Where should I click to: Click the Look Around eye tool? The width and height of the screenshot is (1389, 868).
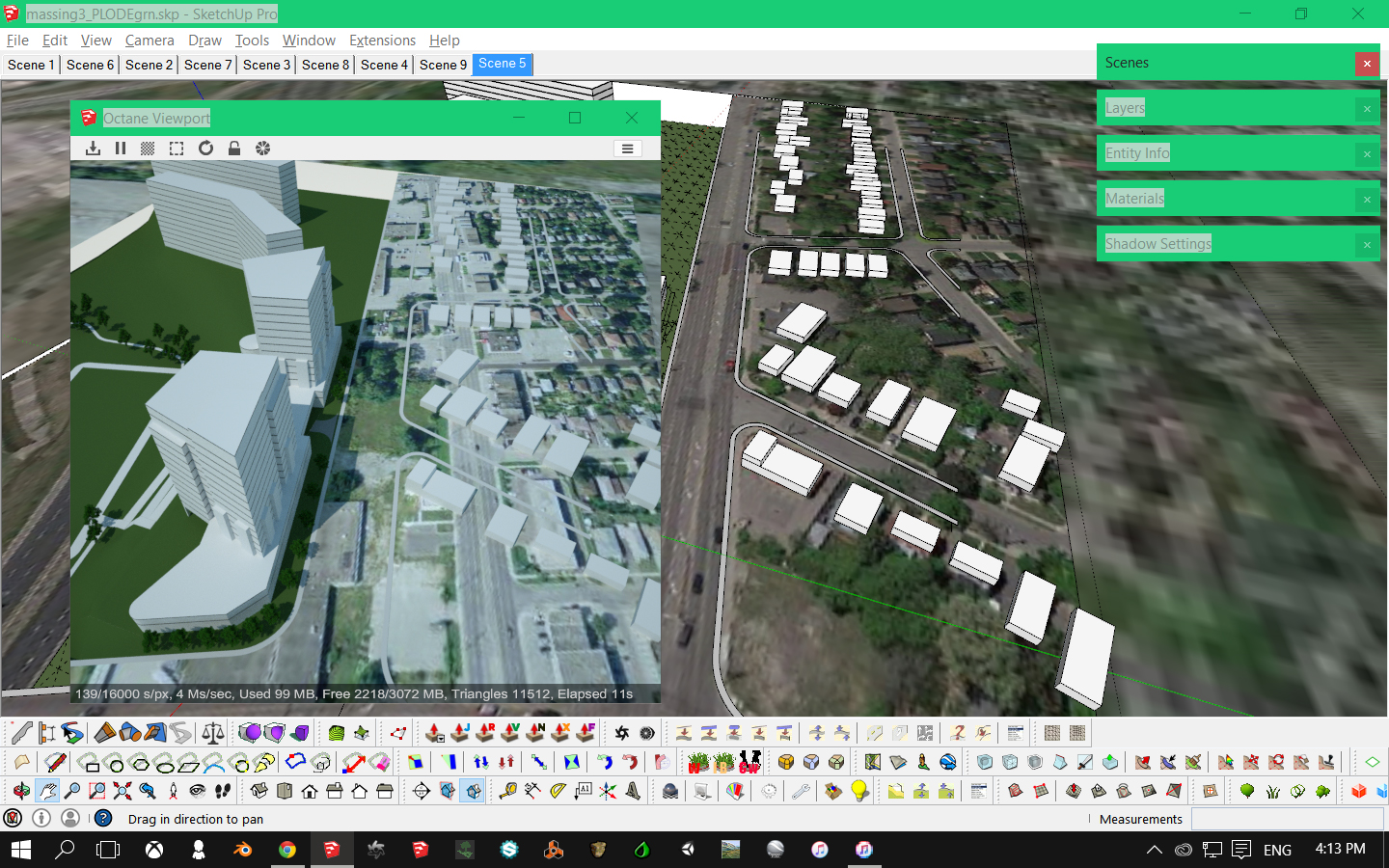[x=198, y=791]
